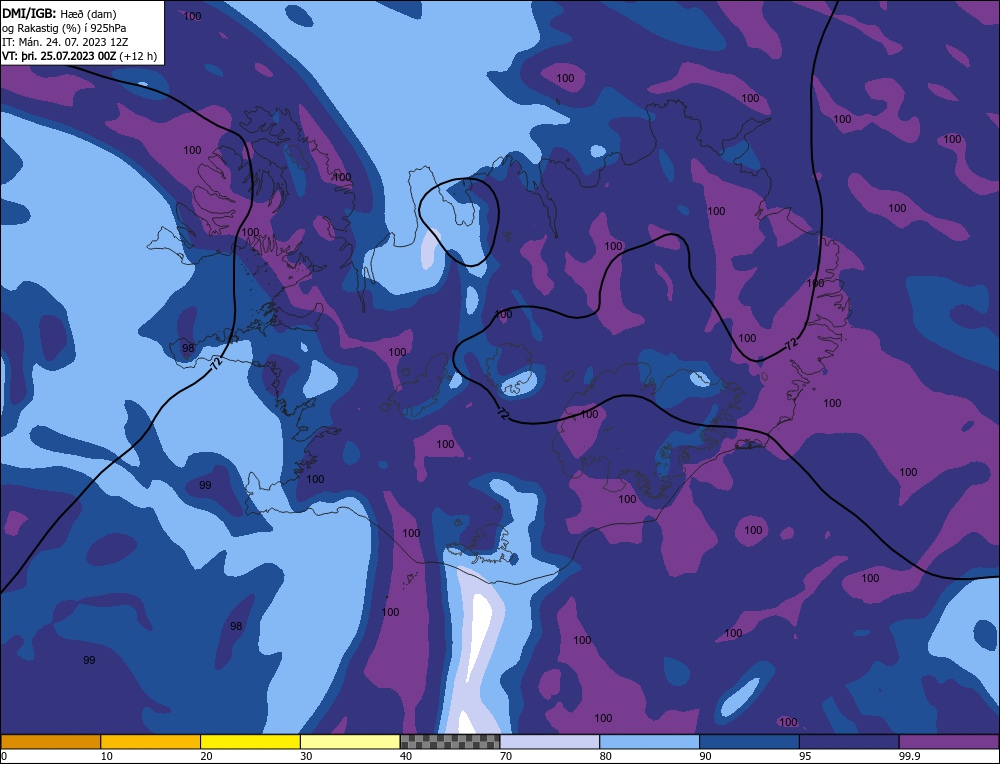1000x764 pixels.
Task: Click the legend value '99.9'
Action: click(x=909, y=756)
